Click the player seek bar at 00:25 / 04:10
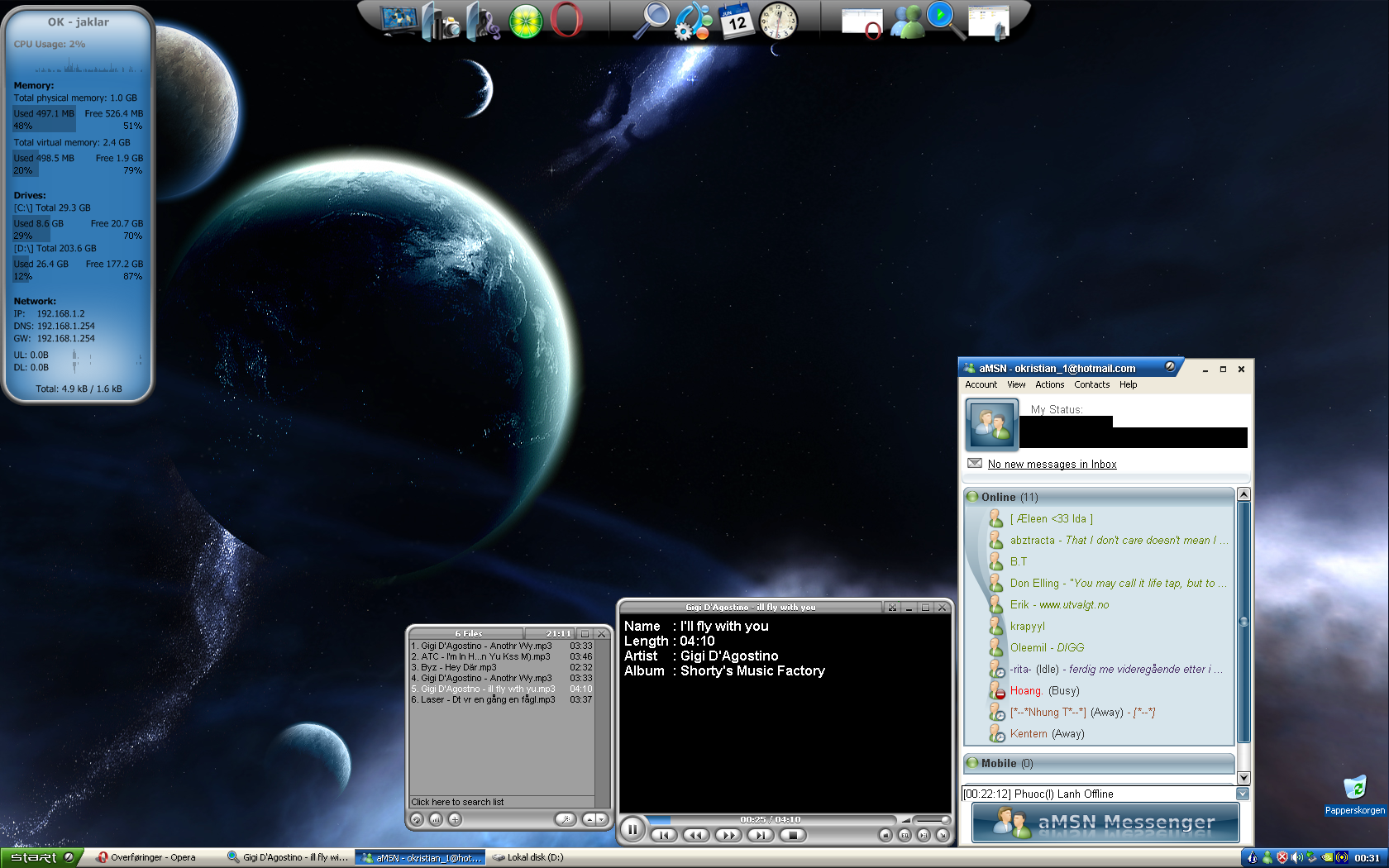This screenshot has height=868, width=1389. tap(771, 819)
